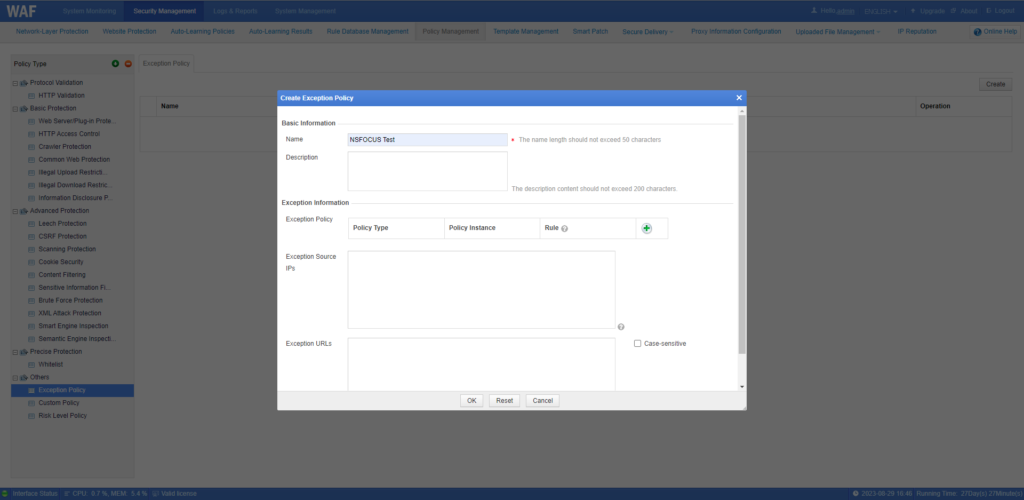The height and width of the screenshot is (500, 1024).
Task: Select the Exception Policy content tab
Action: click(x=166, y=64)
